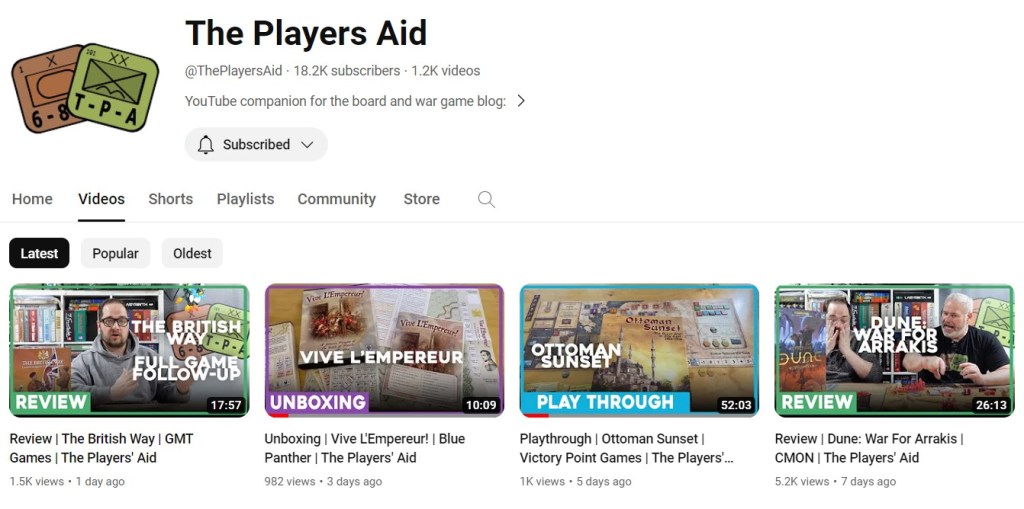Click the Unboxing Vive L'Empereur title link
This screenshot has height=509, width=1024.
(364, 448)
